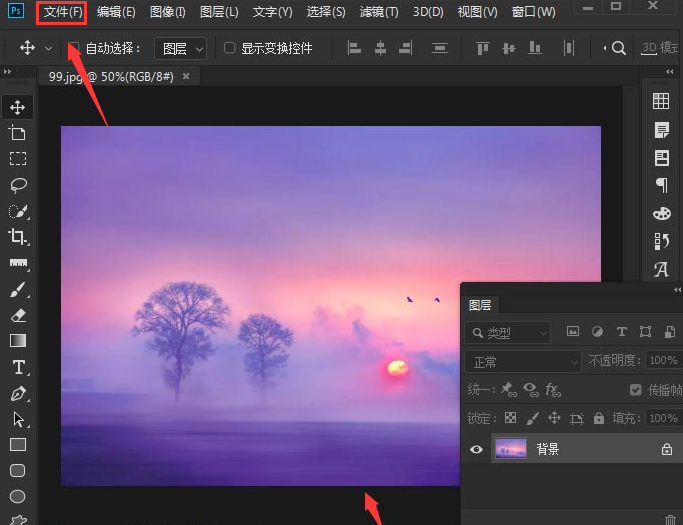This screenshot has height=525, width=683.
Task: Toggle lock all padlock icon
Action: pyautogui.click(x=599, y=418)
